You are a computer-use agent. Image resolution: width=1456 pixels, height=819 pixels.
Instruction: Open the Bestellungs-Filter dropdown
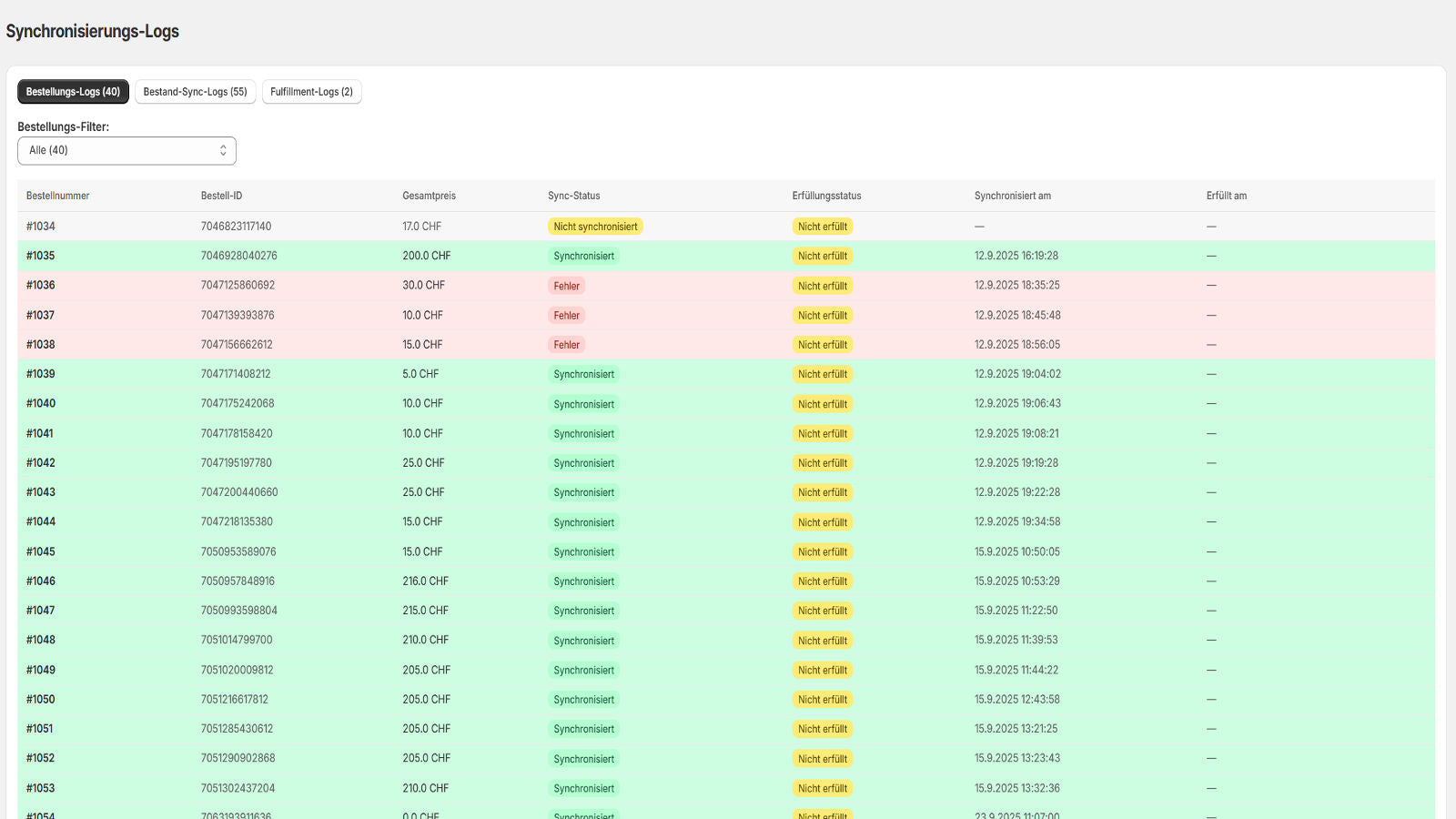point(126,150)
